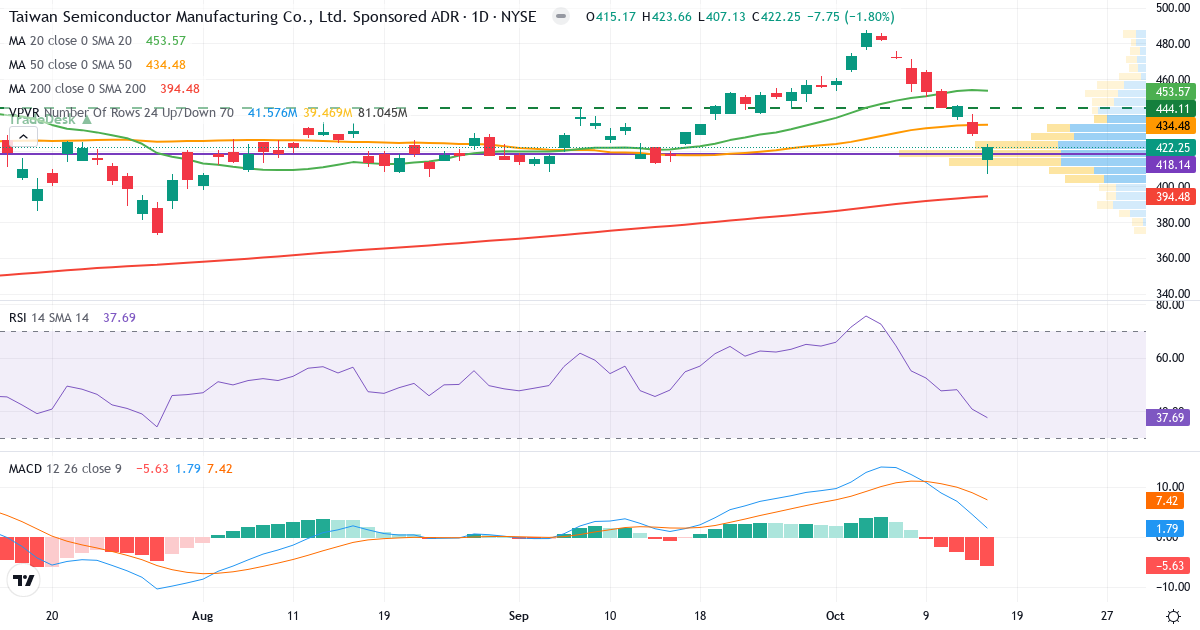1200x630 pixels.
Task: Click the RSI legend value 37.69
Action: tap(120, 318)
